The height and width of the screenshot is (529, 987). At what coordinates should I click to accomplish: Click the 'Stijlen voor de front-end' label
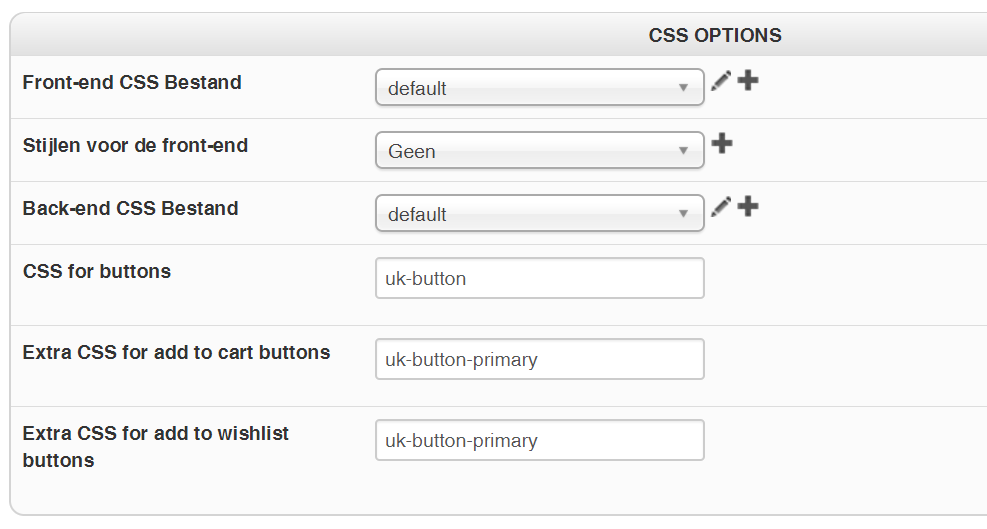(135, 145)
